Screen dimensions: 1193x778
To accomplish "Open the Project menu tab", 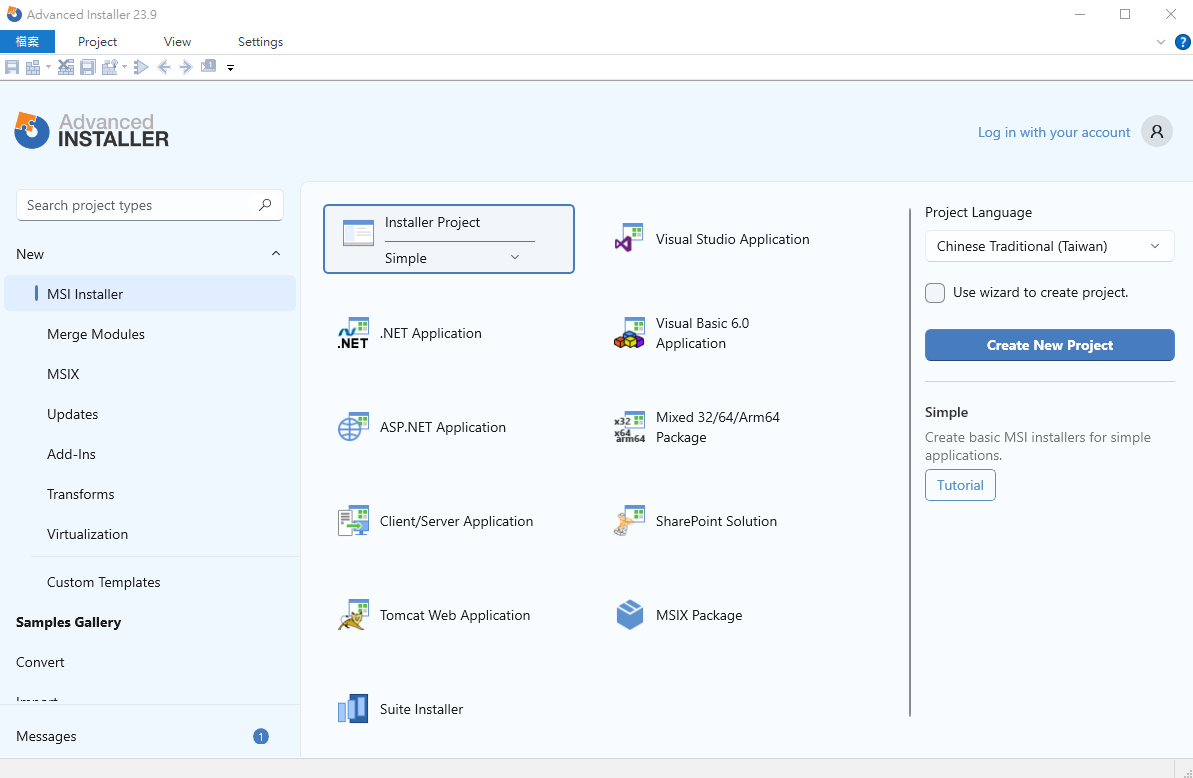I will 97,42.
